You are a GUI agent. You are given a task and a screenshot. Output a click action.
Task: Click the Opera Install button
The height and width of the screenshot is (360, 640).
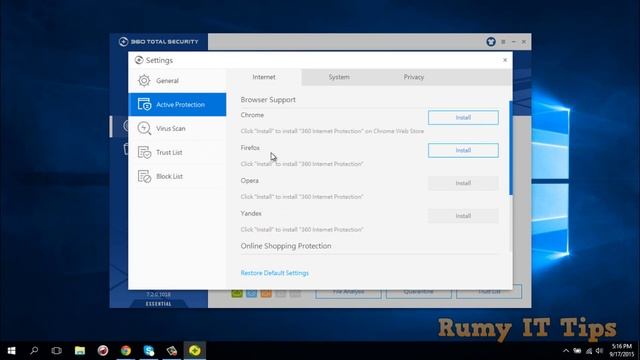pyautogui.click(x=463, y=183)
